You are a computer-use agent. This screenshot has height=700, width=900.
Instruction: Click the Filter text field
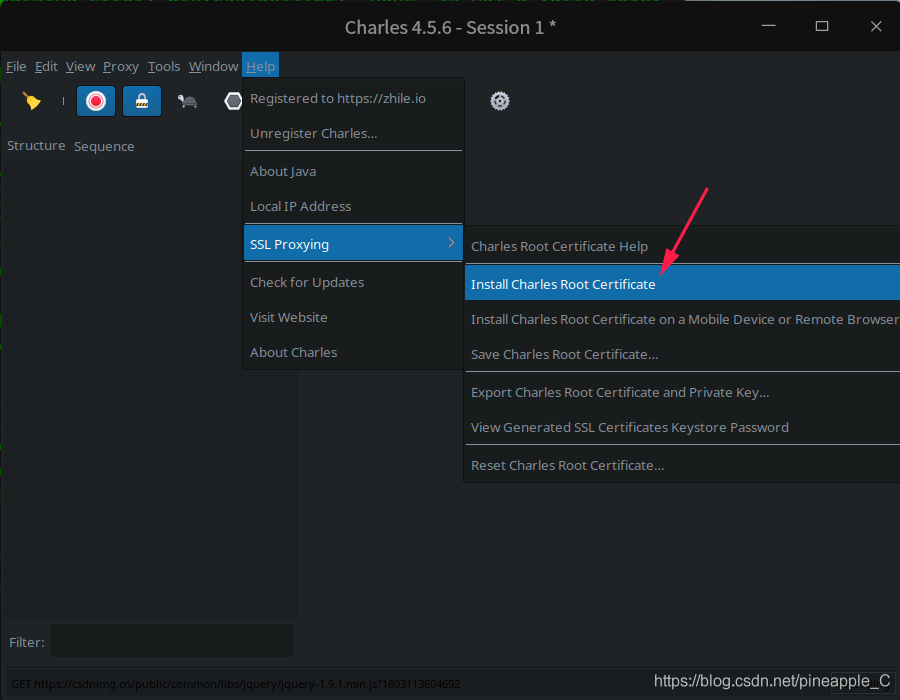click(171, 641)
